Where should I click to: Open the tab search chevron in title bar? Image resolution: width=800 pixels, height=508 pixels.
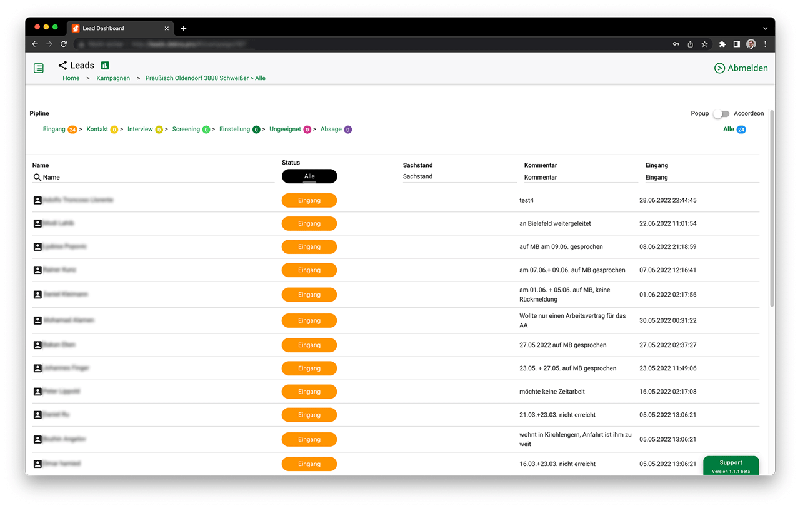765,29
